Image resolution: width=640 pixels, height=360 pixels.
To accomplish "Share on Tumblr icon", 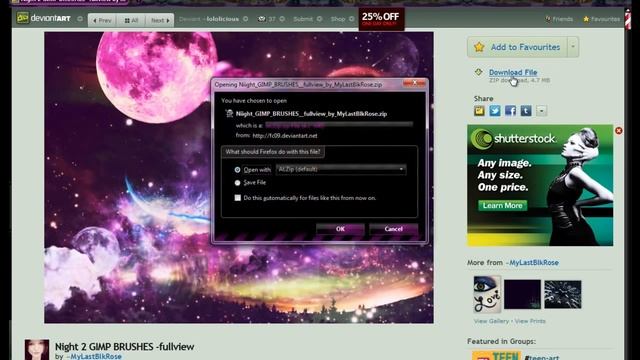I will click(526, 111).
